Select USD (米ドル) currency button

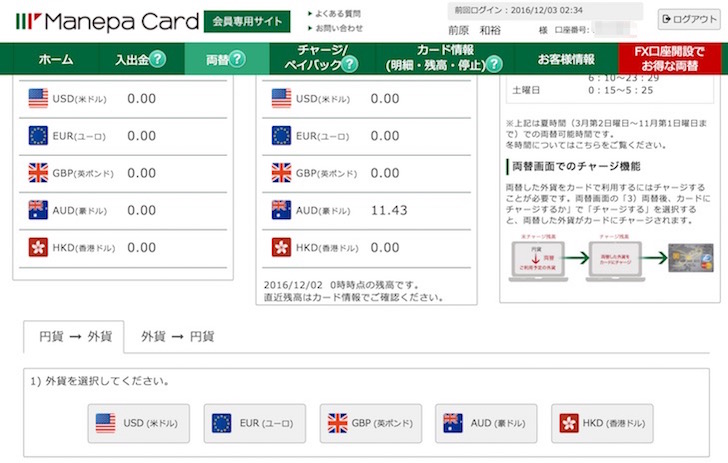[x=138, y=424]
